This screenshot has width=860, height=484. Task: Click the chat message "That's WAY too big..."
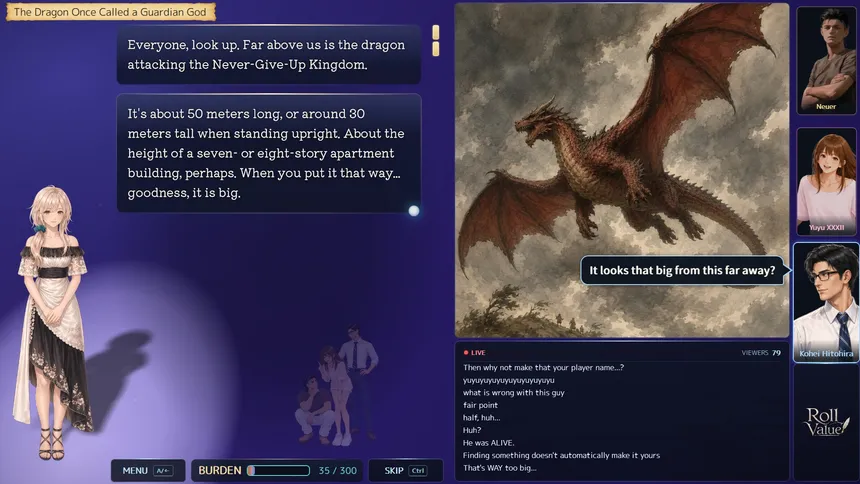500,468
